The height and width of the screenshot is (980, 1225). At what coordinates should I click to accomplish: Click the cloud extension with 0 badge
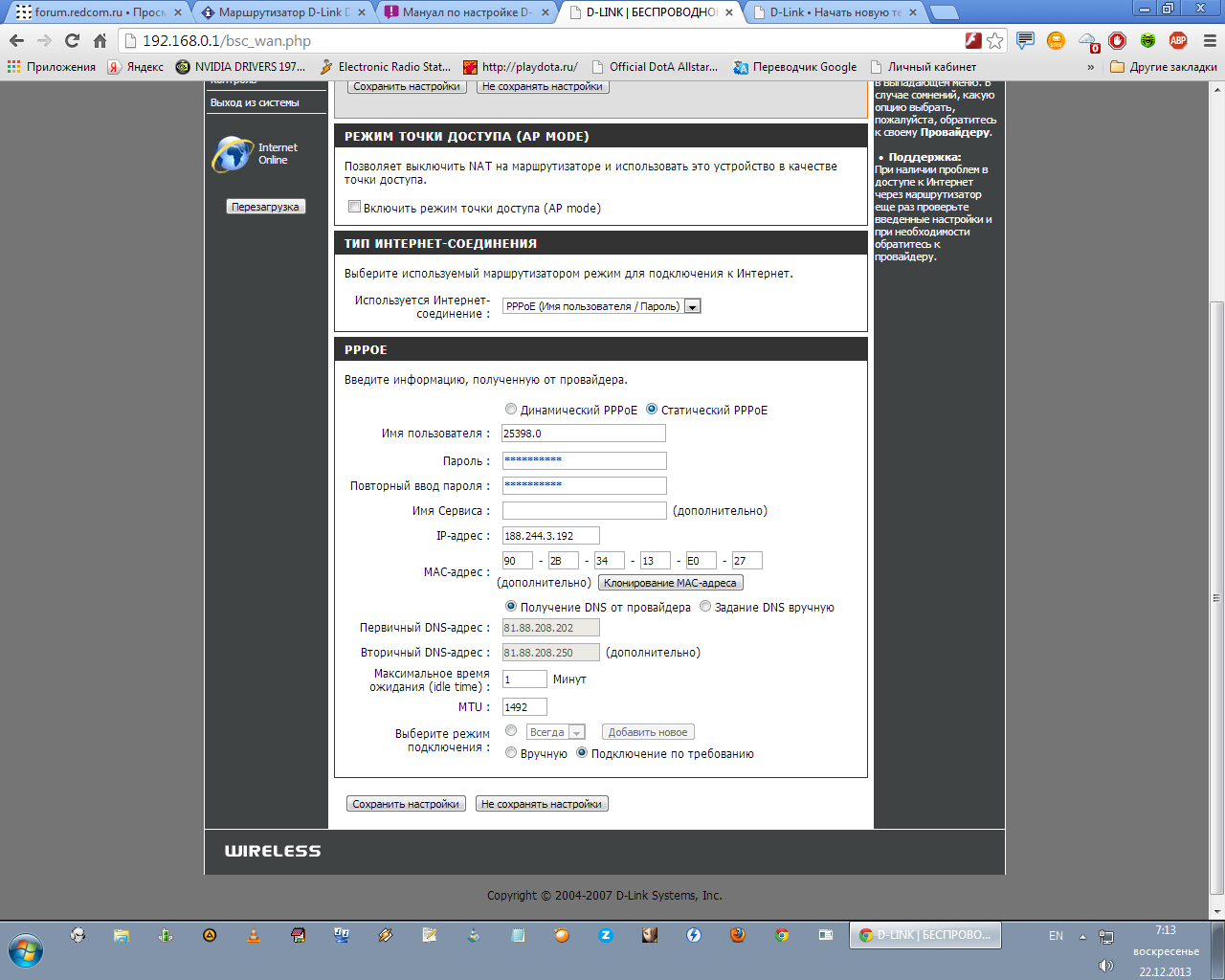pyautogui.click(x=1089, y=41)
